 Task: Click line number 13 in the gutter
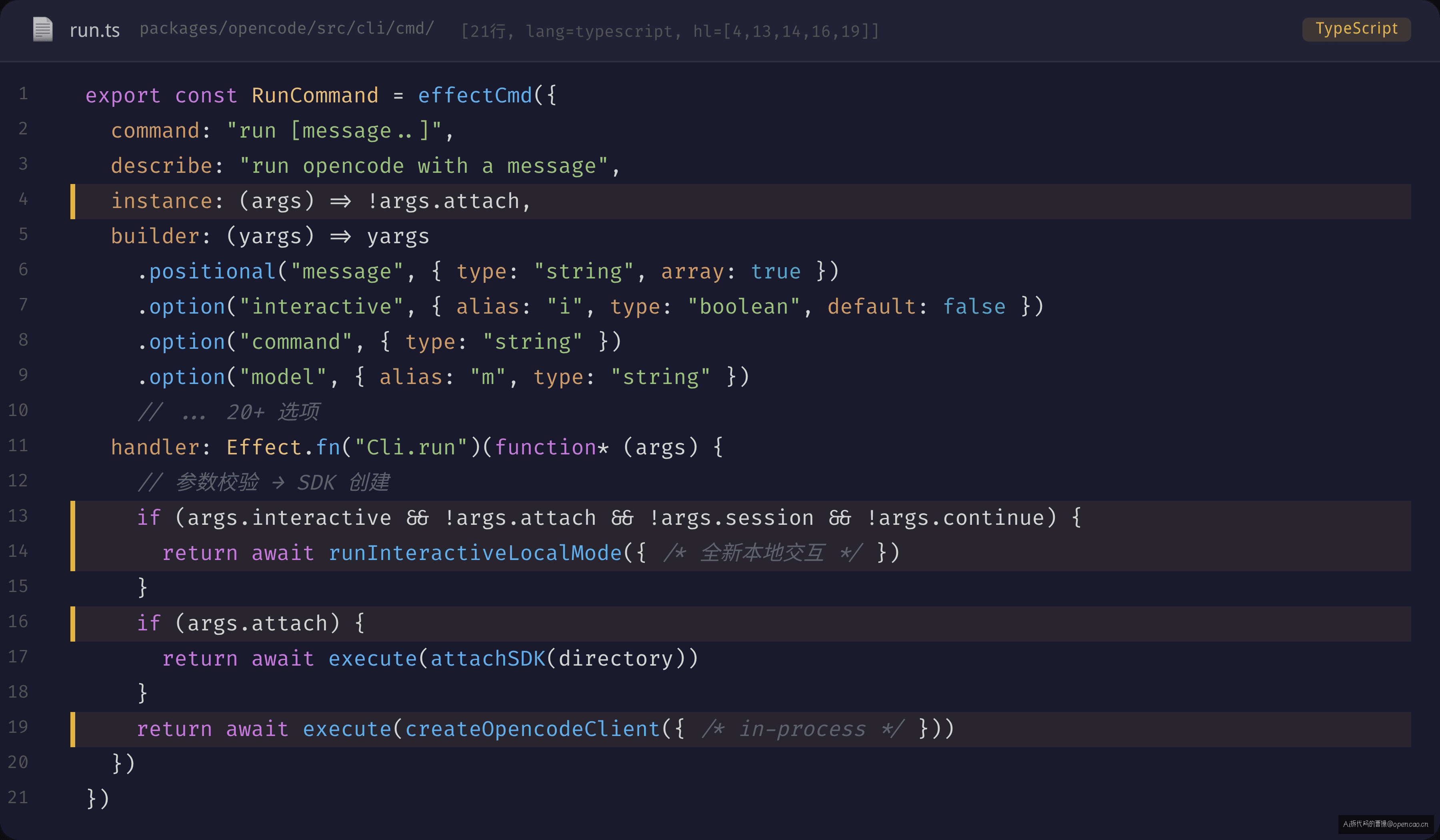(18, 516)
